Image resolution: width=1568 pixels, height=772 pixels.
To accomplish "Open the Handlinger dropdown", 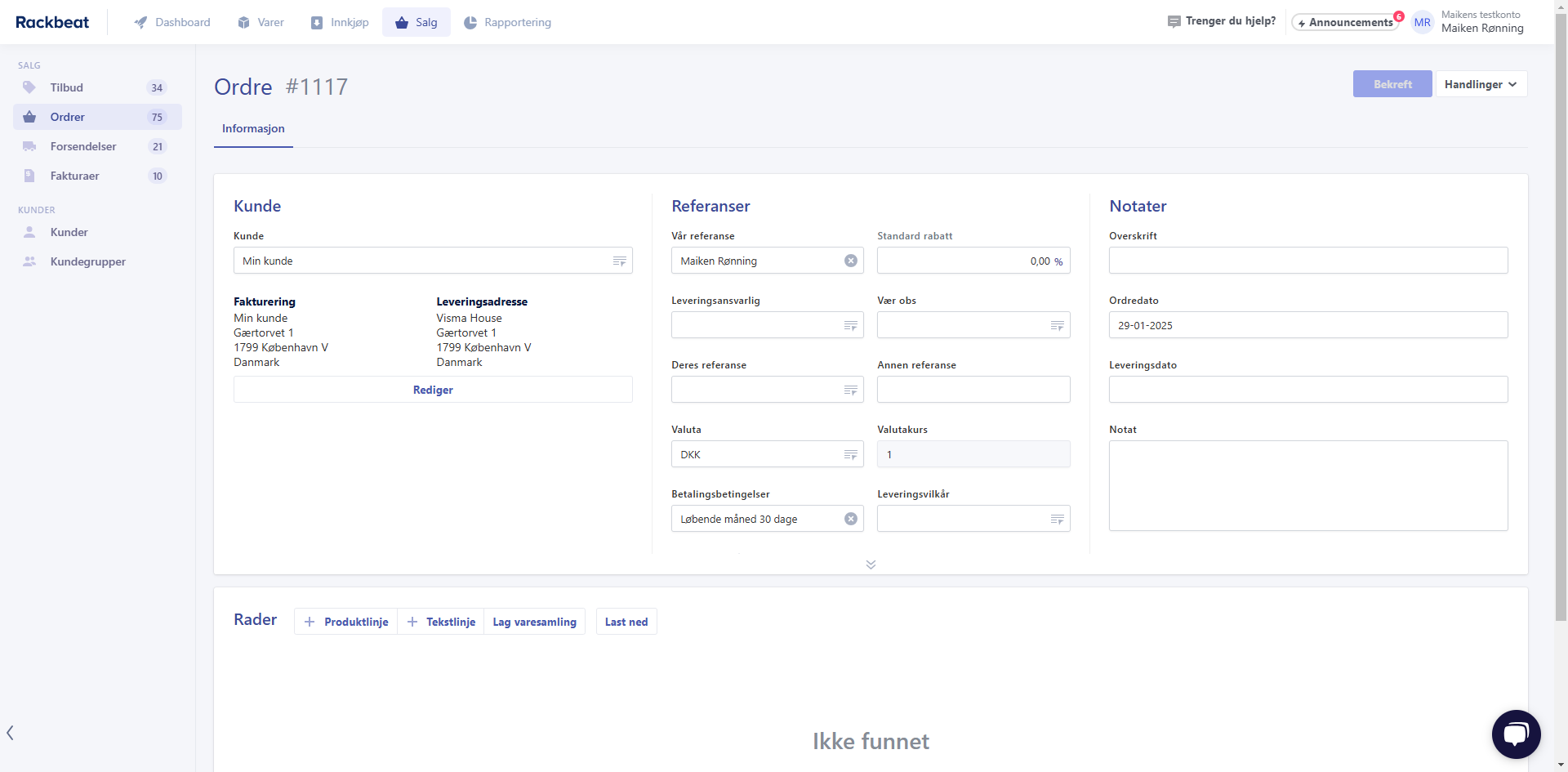I will point(1481,84).
